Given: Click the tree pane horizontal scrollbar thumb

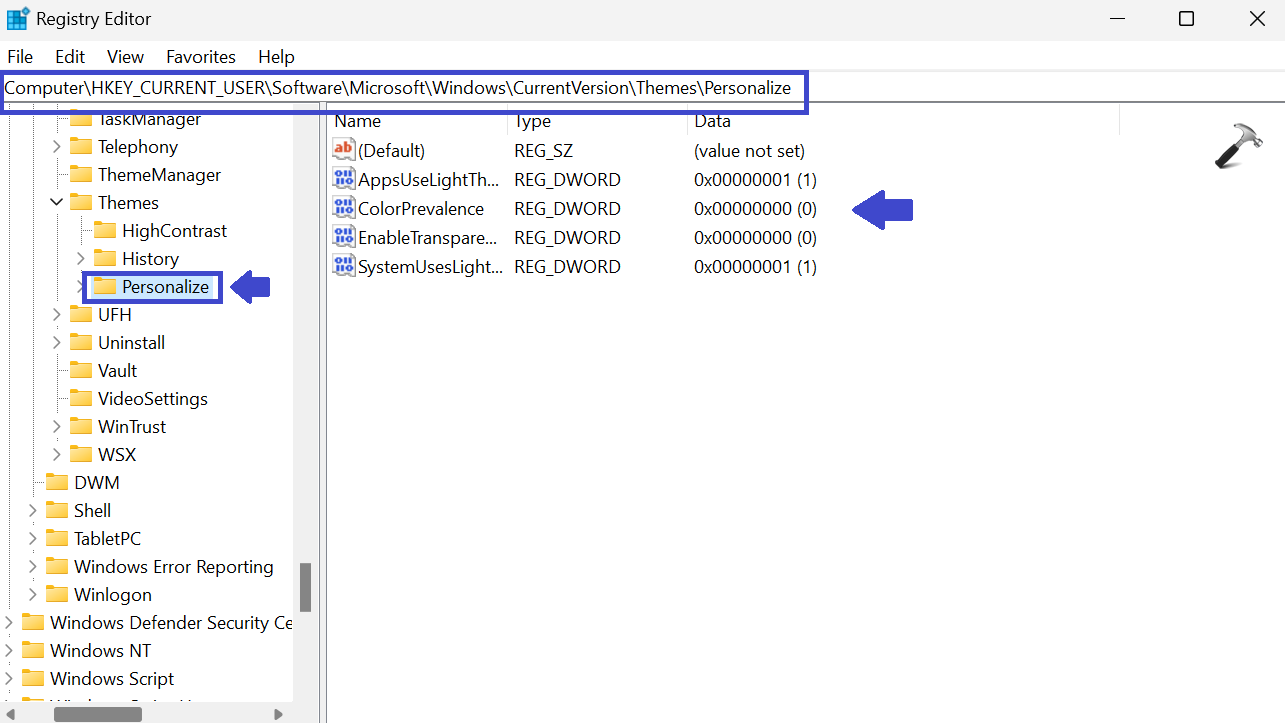Looking at the screenshot, I should [97, 714].
